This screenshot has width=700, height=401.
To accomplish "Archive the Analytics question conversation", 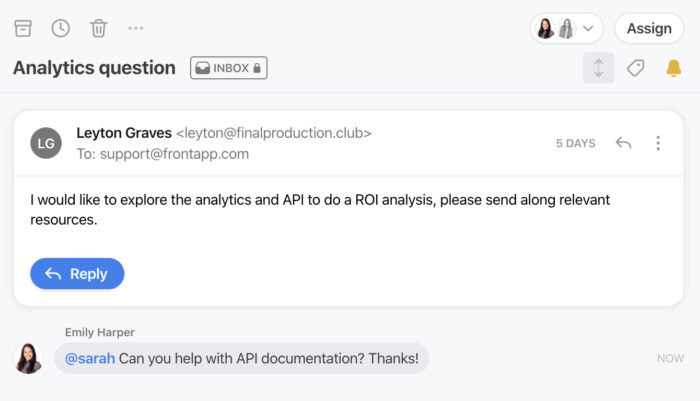I will [x=23, y=28].
